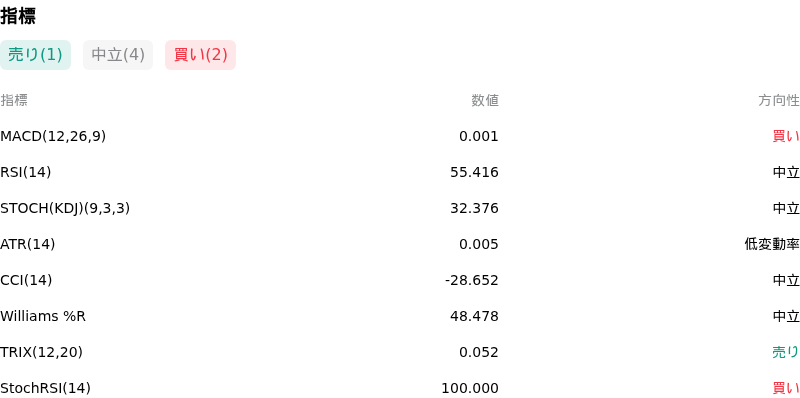
Task: Select the 中立(4) filter chip
Action: (x=118, y=55)
